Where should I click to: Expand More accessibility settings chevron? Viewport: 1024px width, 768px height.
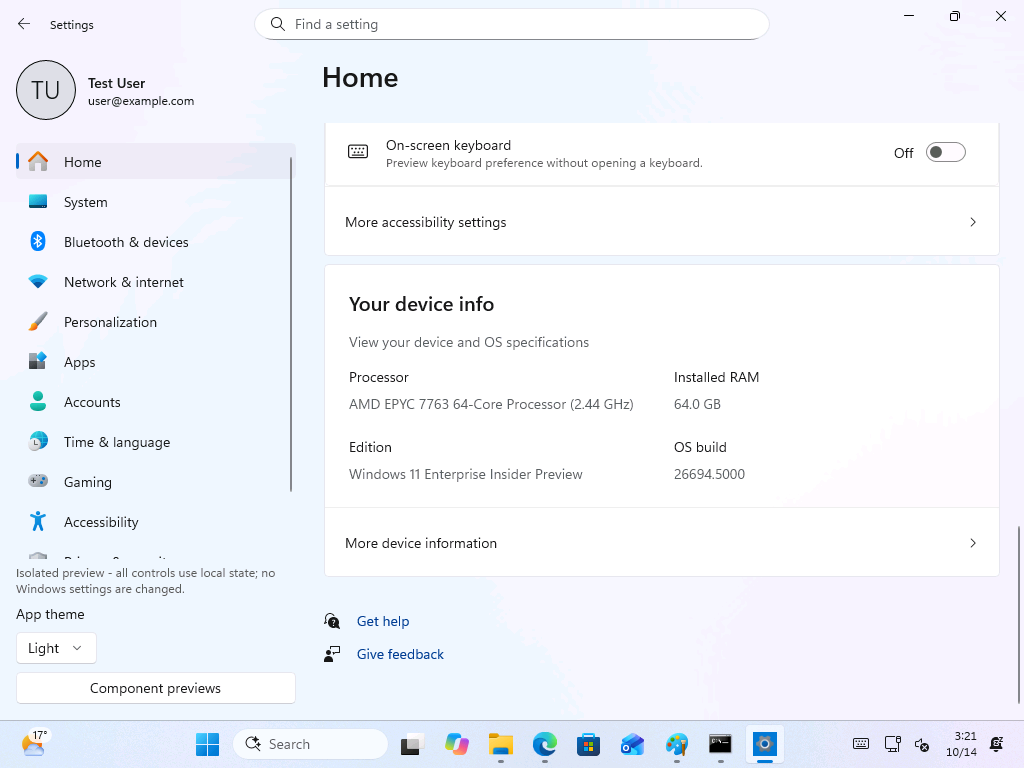click(x=973, y=222)
